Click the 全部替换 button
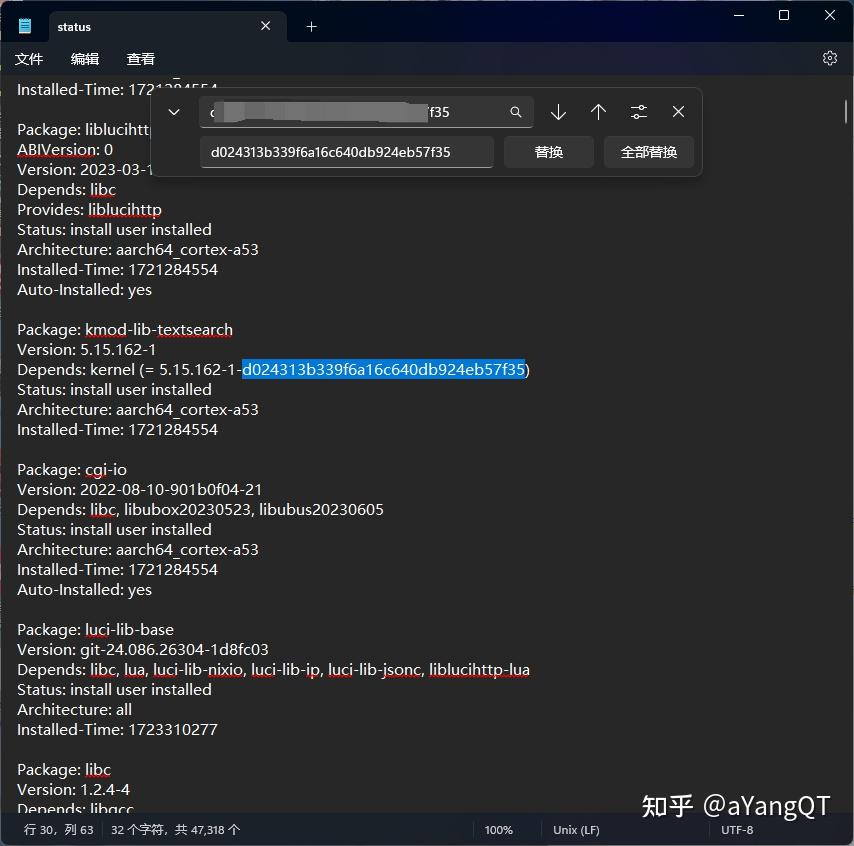Screen dimensions: 854x846 [x=648, y=151]
